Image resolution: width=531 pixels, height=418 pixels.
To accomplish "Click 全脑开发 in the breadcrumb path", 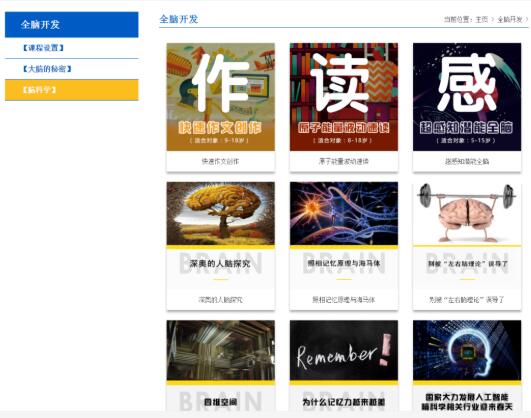I will pyautogui.click(x=510, y=20).
